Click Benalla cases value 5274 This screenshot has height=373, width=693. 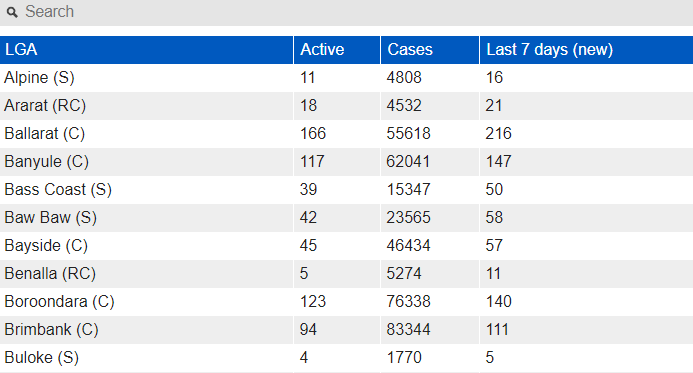404,274
